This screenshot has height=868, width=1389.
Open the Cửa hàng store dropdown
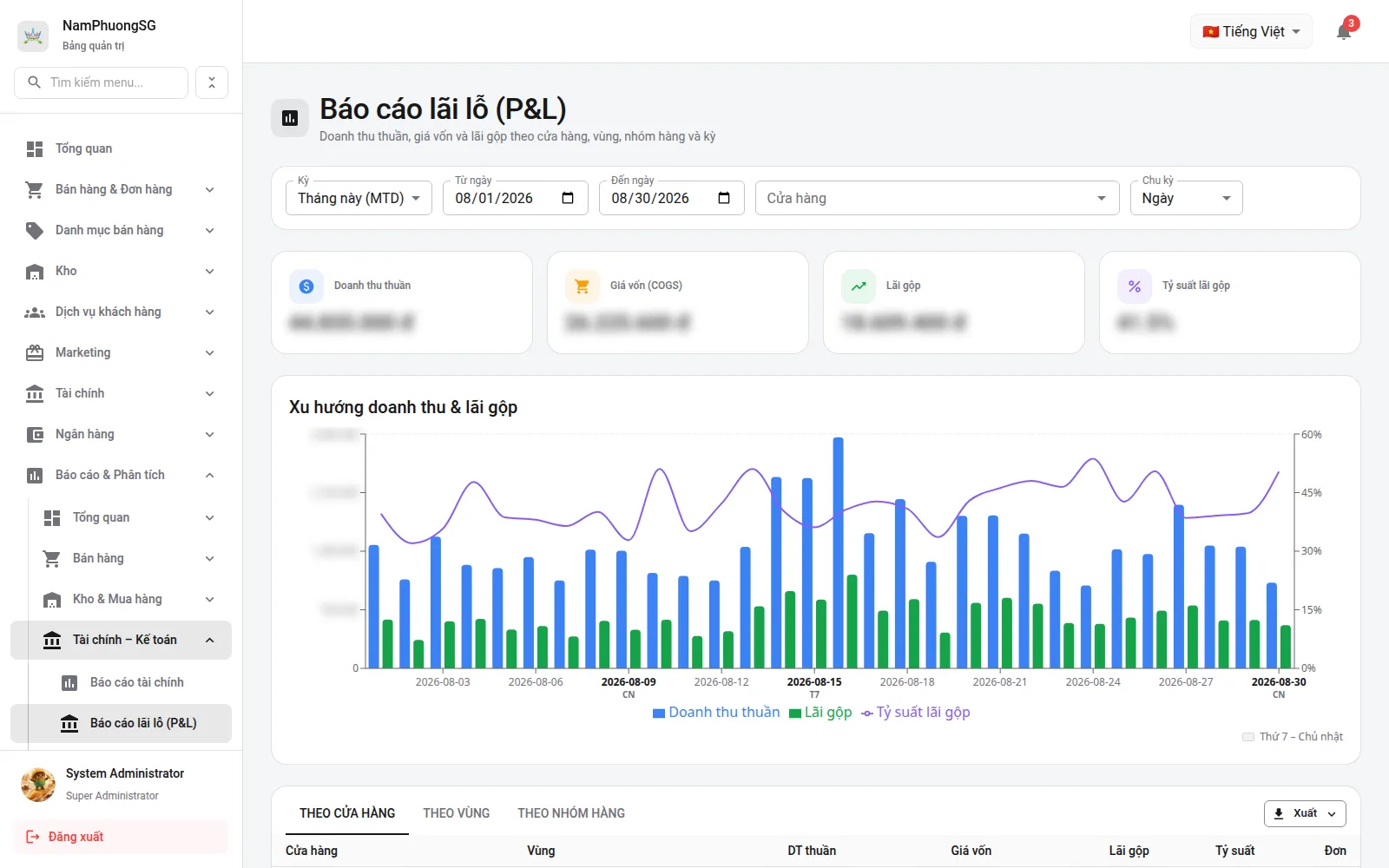click(938, 198)
